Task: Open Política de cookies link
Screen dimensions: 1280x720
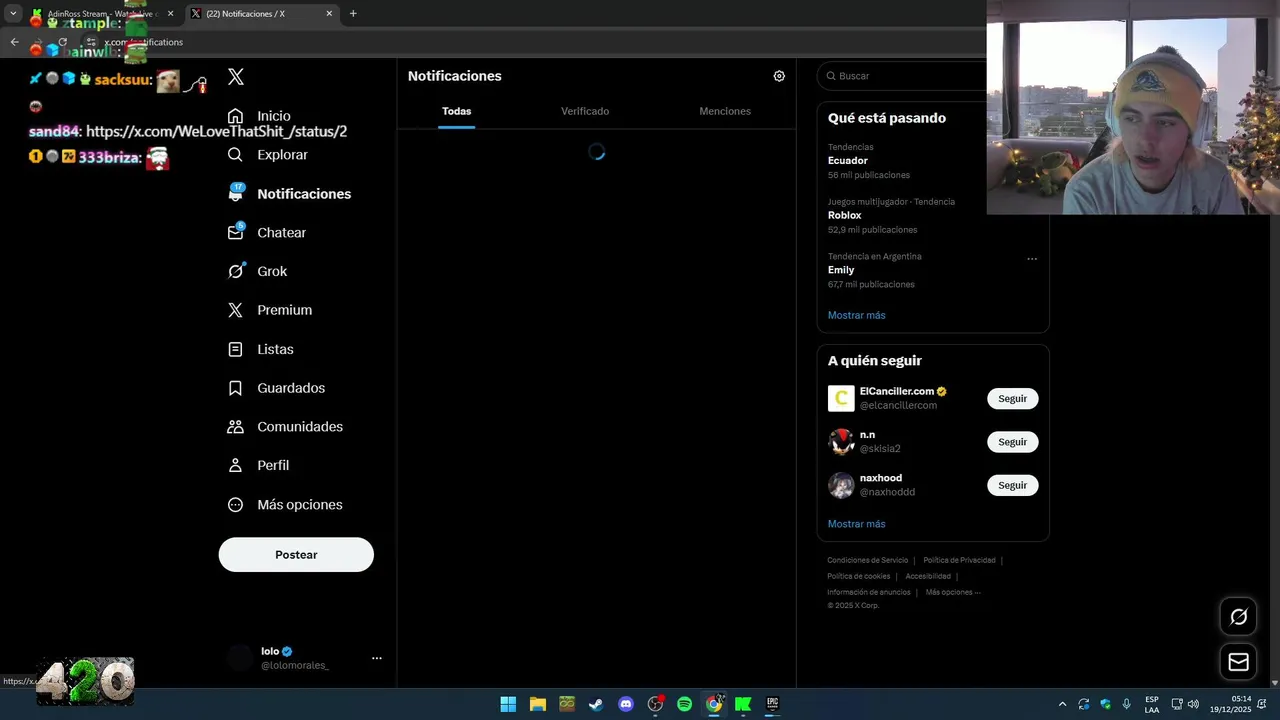Action: (x=858, y=576)
